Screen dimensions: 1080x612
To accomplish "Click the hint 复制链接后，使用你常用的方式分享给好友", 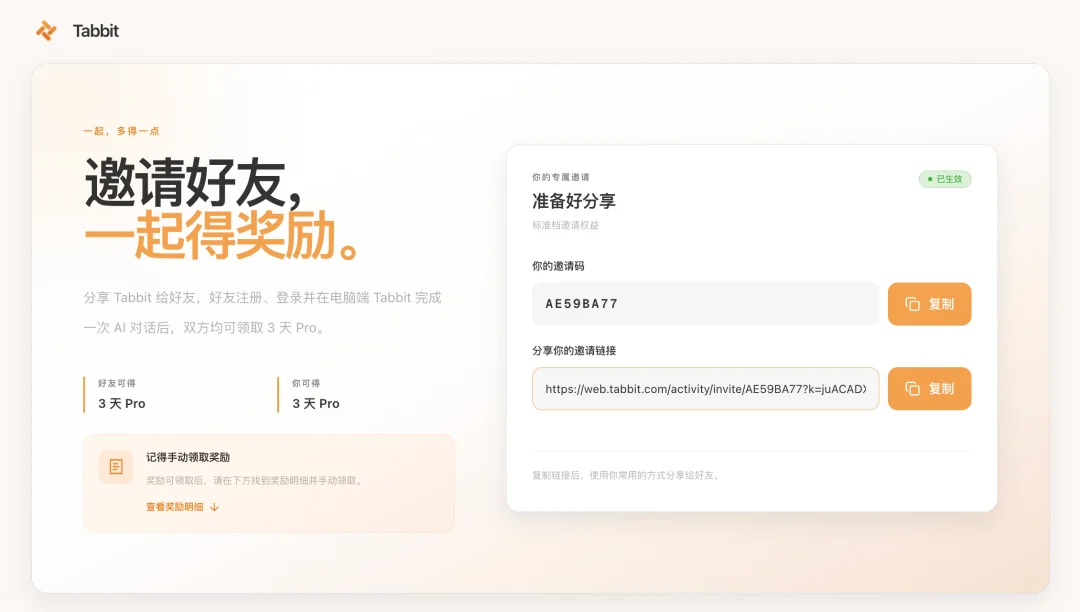I will [x=626, y=475].
